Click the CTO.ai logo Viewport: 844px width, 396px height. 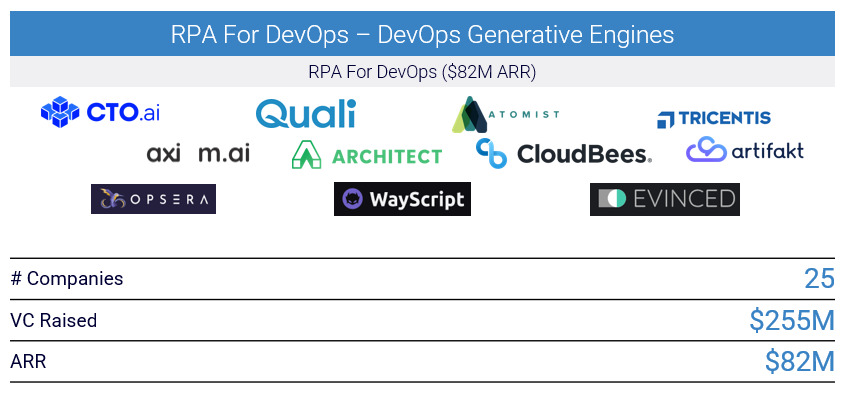point(101,112)
